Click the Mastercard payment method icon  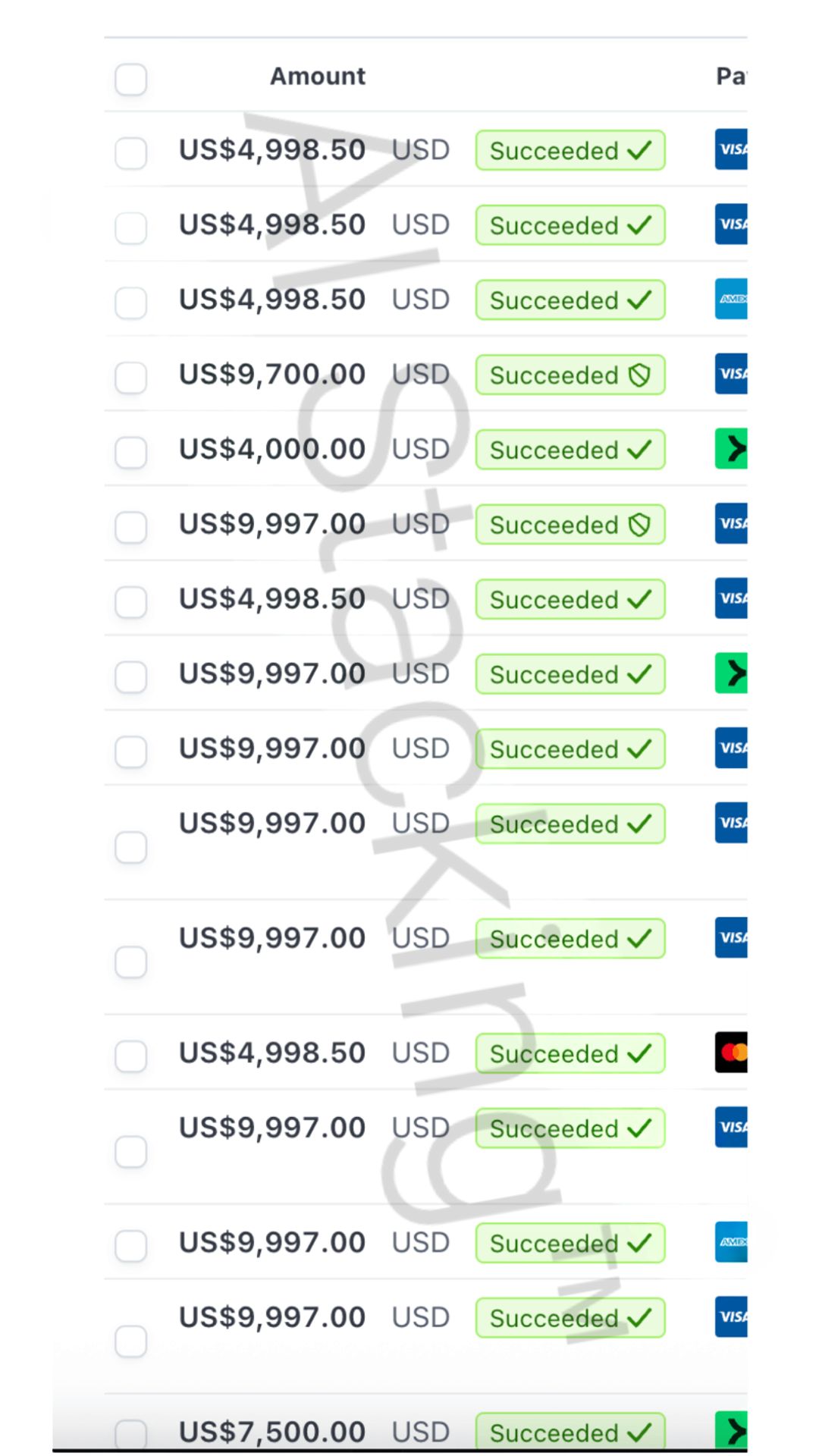coord(731,1052)
